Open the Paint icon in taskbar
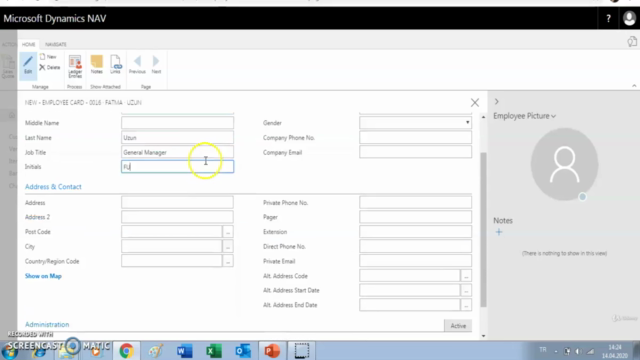Screen dimensions: 640x360 pos(156,351)
